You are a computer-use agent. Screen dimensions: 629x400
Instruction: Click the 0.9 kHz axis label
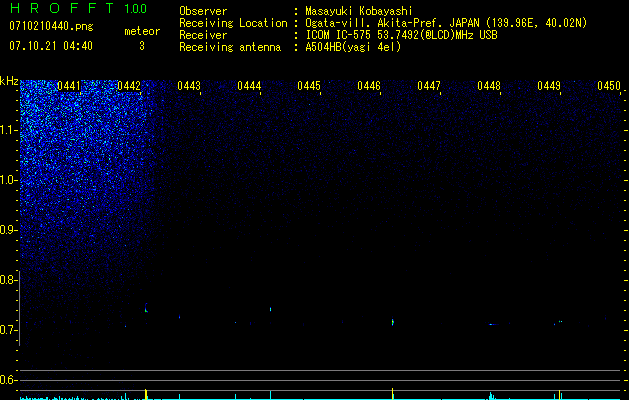(x=8, y=230)
